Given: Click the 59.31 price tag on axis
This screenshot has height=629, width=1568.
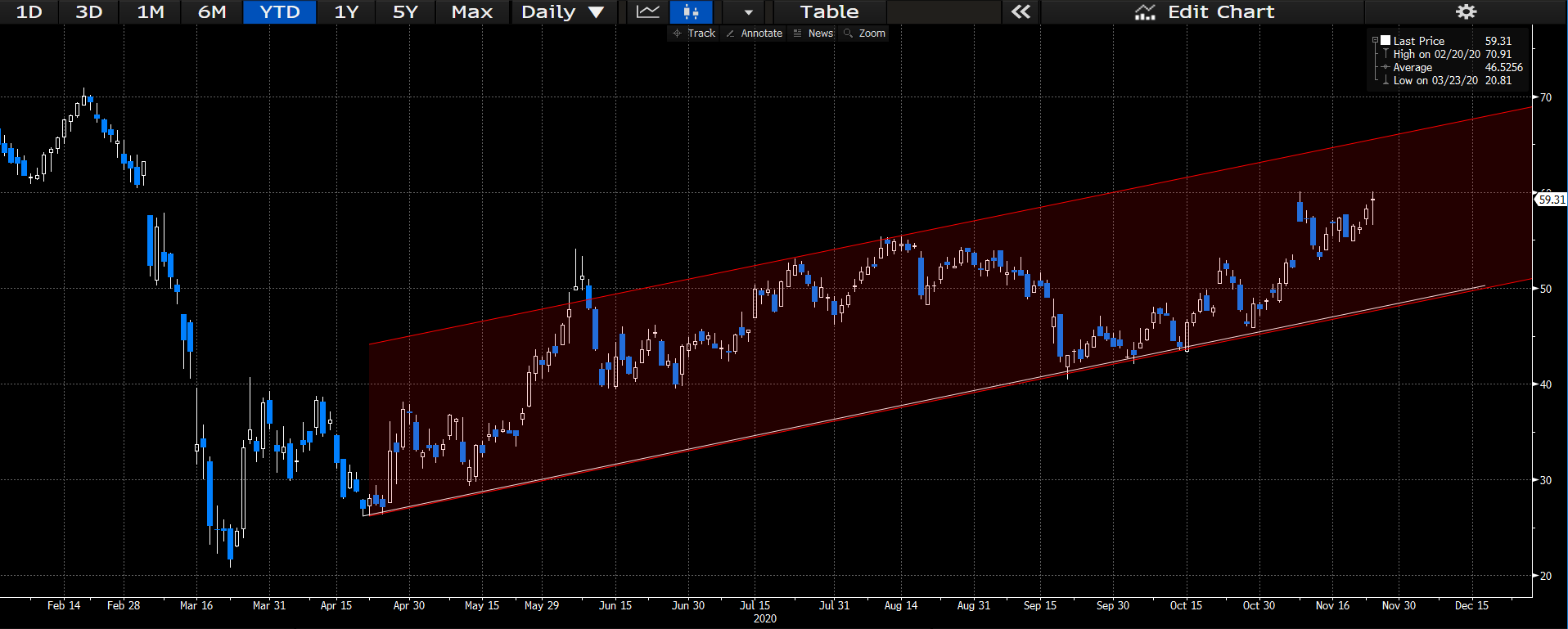Looking at the screenshot, I should tap(1551, 200).
